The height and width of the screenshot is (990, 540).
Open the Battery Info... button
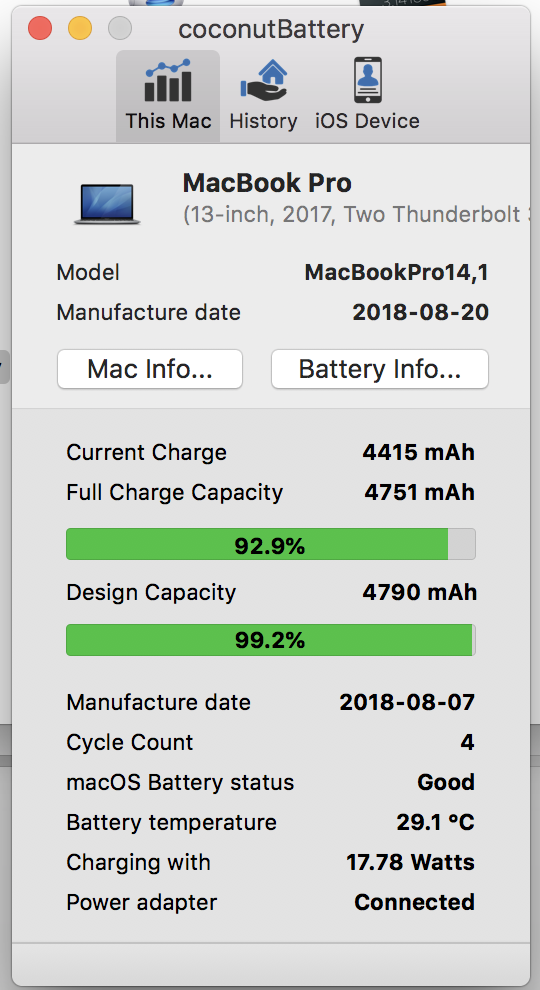coord(380,369)
